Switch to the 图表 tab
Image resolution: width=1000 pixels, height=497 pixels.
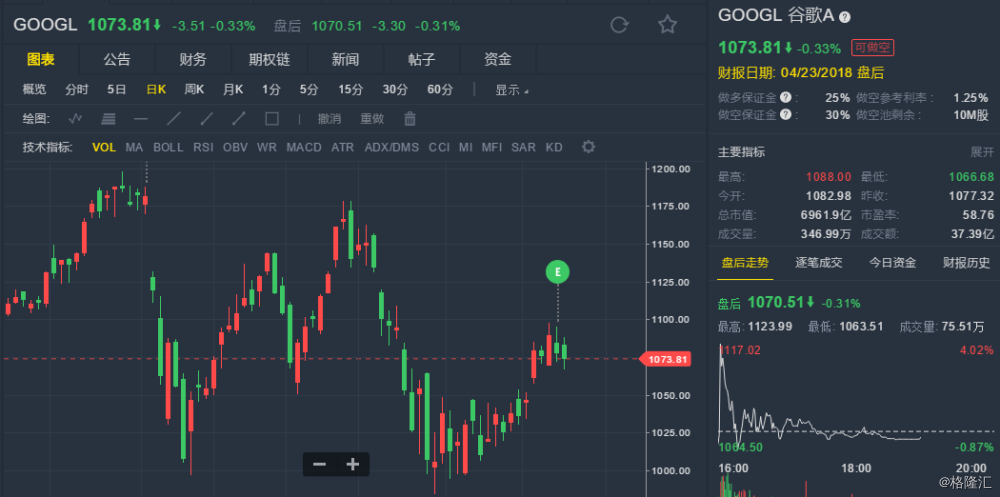click(41, 59)
